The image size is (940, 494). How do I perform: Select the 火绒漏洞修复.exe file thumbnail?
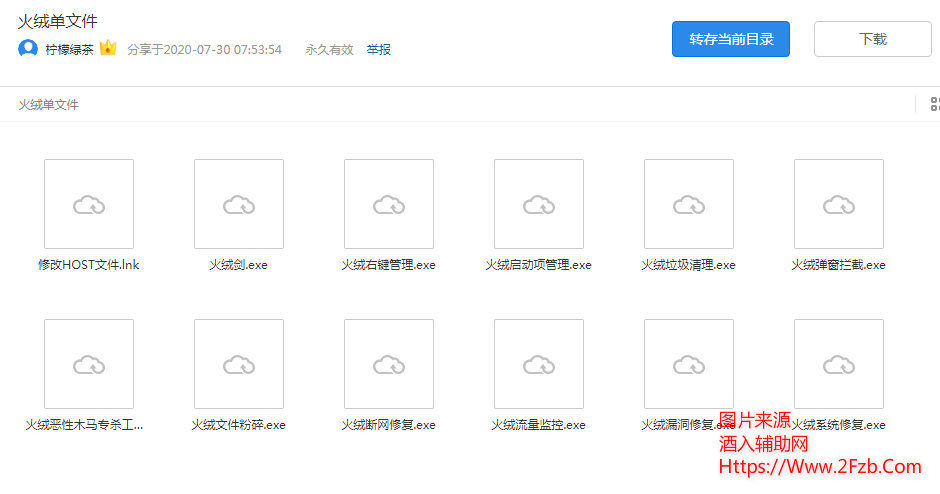689,364
